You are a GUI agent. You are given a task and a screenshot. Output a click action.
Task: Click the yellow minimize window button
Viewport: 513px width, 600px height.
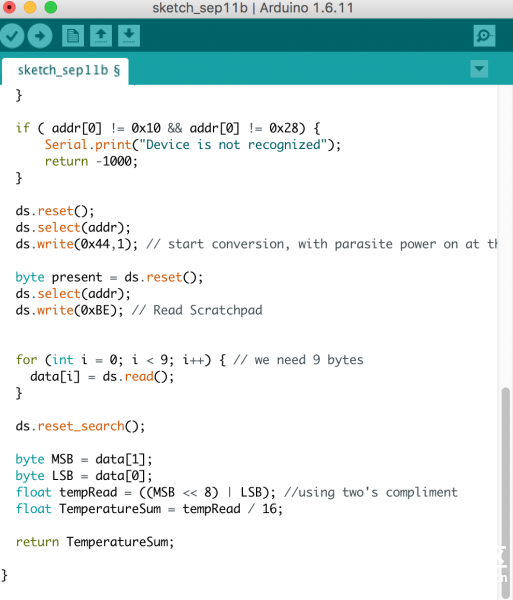coord(30,7)
